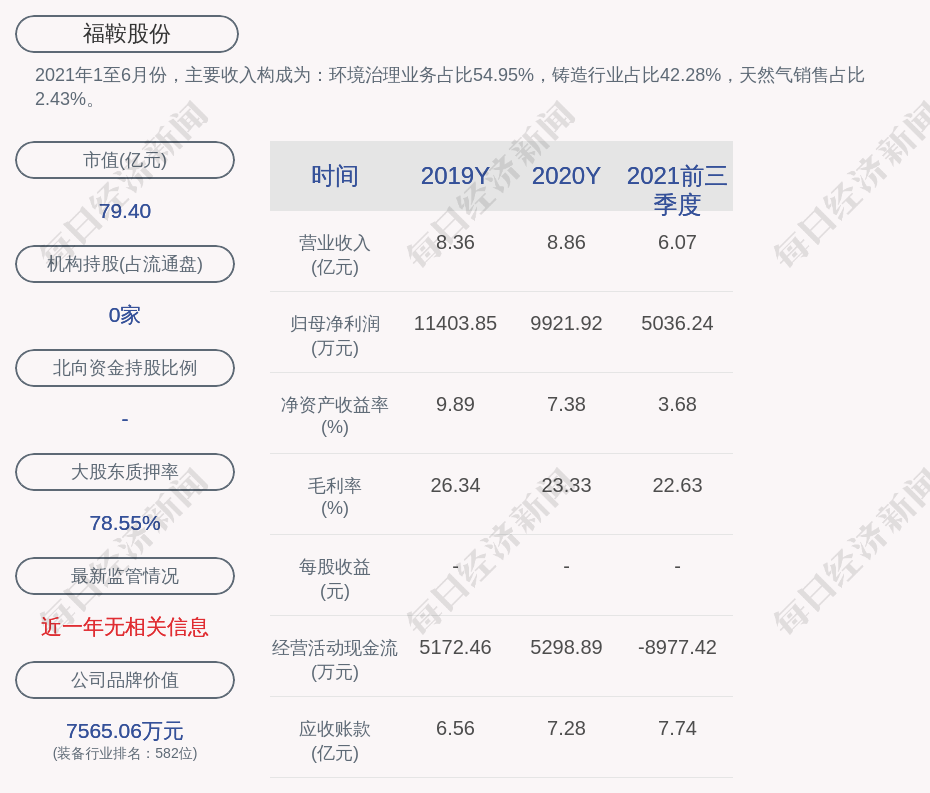Select the brand value 7565.06万元

click(x=125, y=731)
